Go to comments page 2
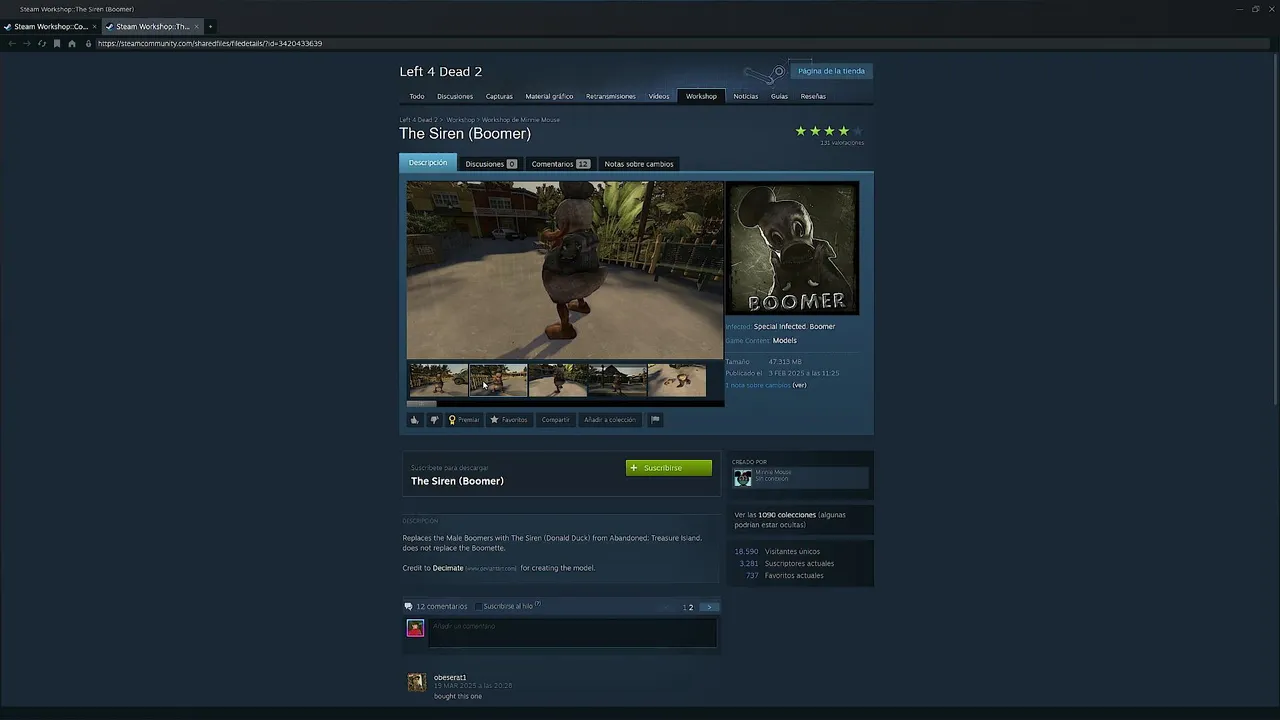The image size is (1280, 720). tap(691, 607)
